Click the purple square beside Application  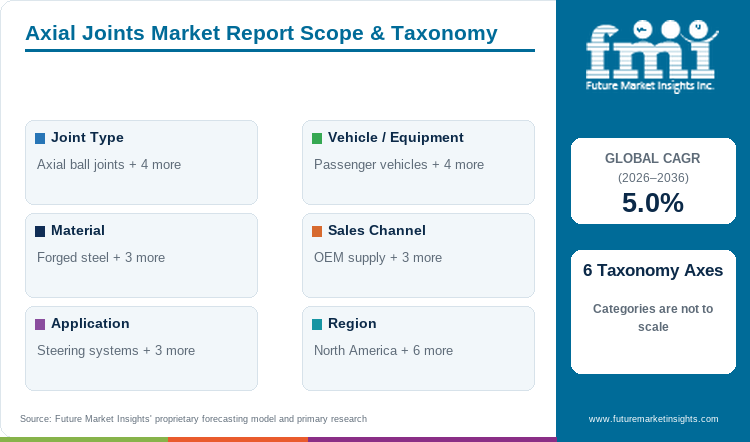[40, 324]
